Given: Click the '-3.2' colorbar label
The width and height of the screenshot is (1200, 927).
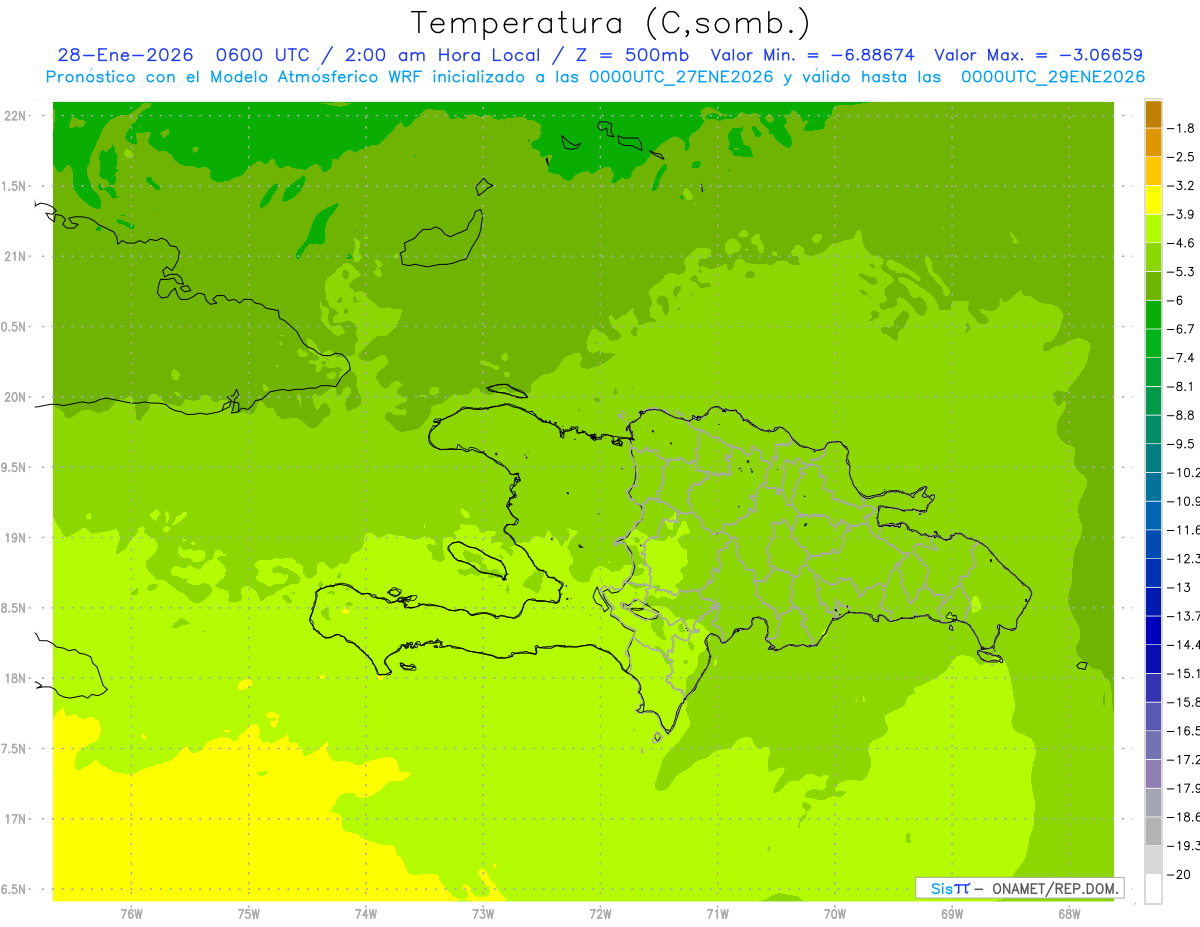Looking at the screenshot, I should [x=1183, y=185].
